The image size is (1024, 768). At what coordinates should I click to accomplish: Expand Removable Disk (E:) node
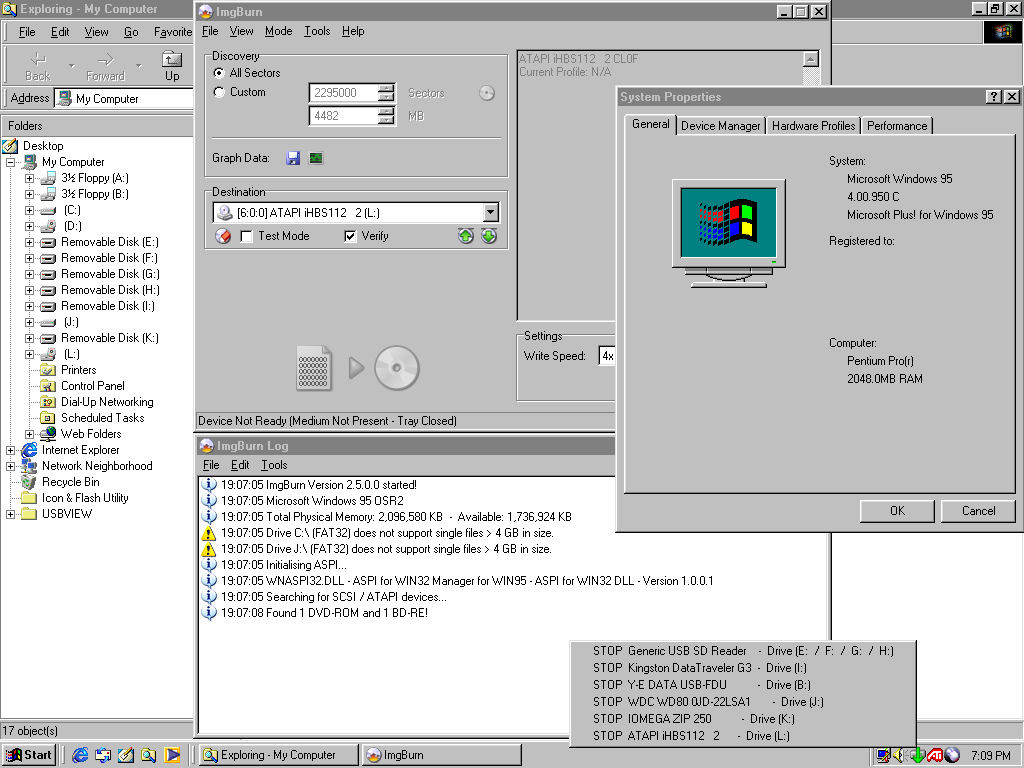[29, 242]
